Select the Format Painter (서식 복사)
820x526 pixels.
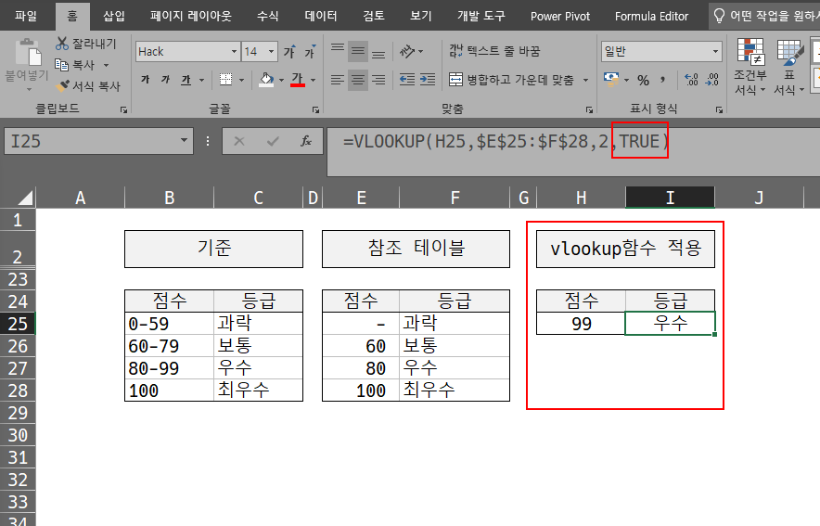click(x=88, y=86)
